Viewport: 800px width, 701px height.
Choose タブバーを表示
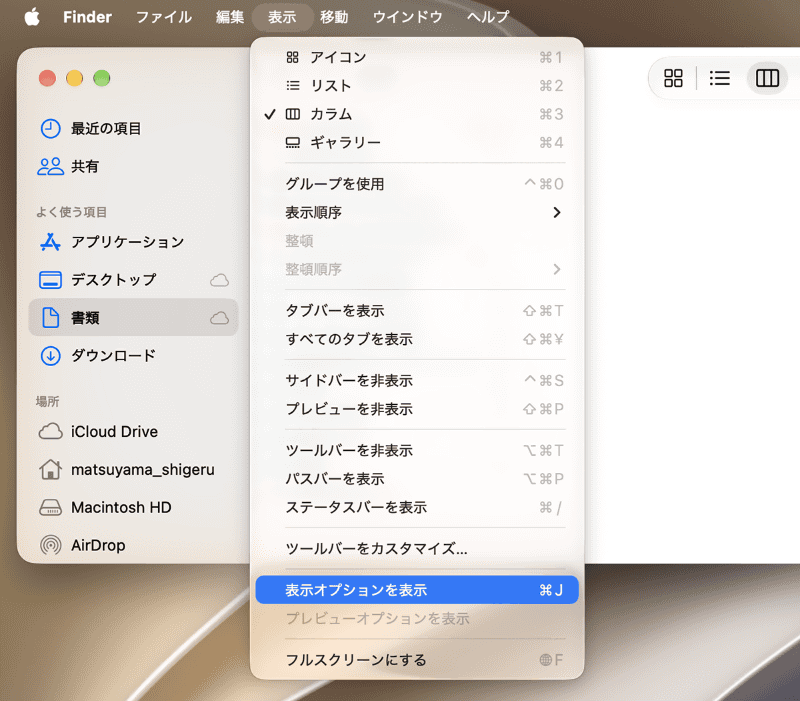click(417, 311)
